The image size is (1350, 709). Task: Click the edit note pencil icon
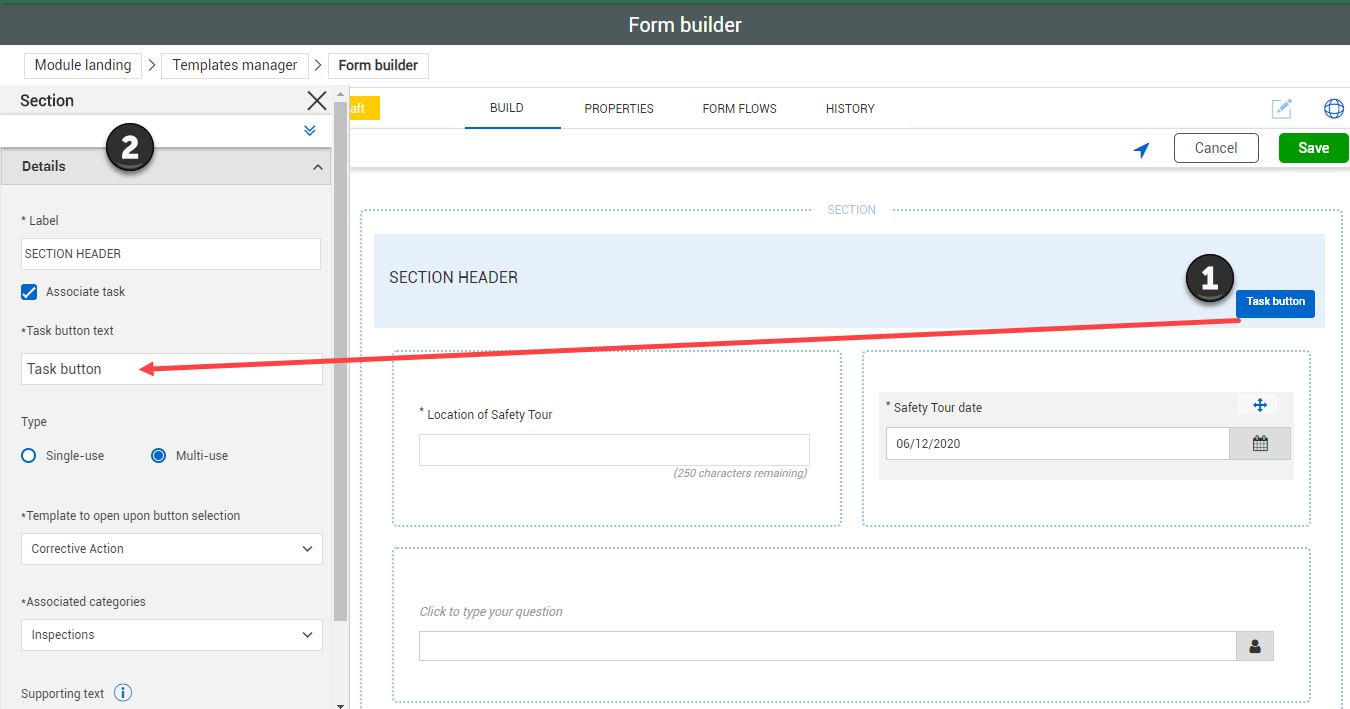tap(1281, 108)
